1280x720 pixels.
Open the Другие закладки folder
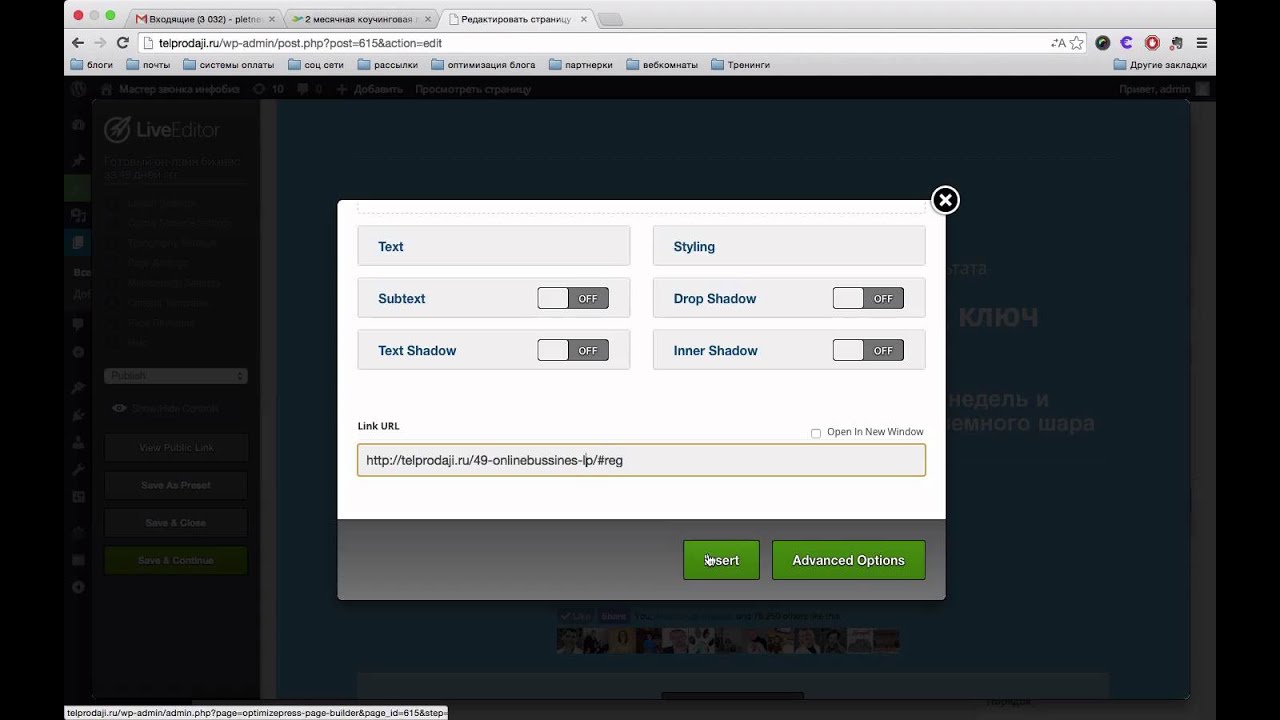1160,65
